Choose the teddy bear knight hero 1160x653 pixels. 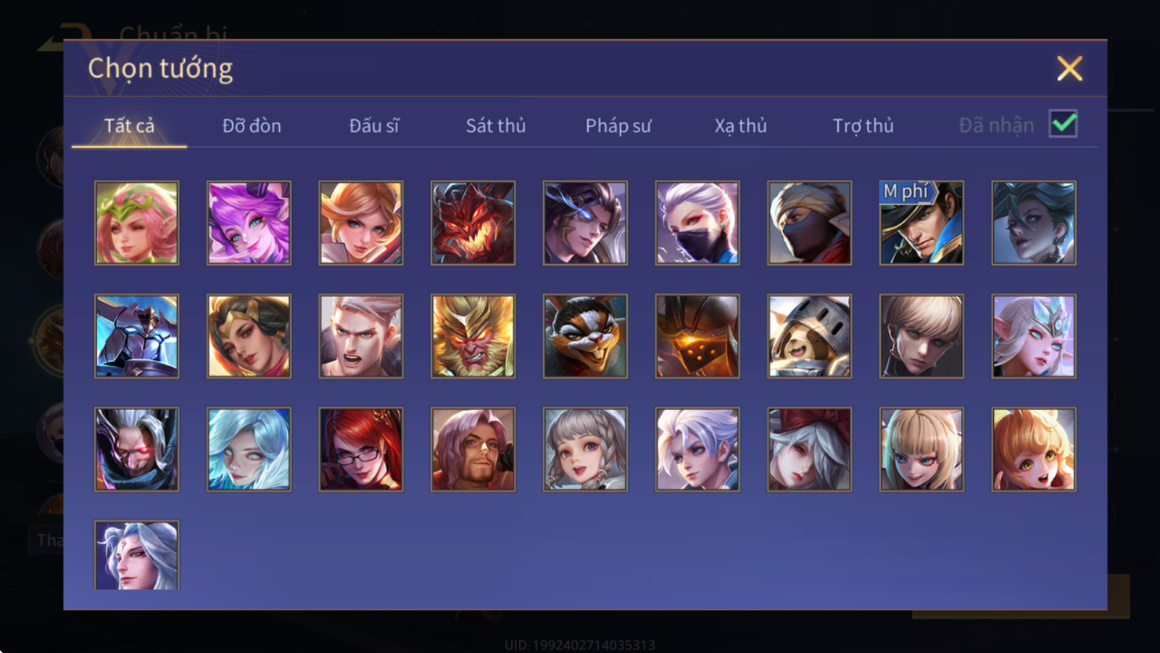(809, 336)
